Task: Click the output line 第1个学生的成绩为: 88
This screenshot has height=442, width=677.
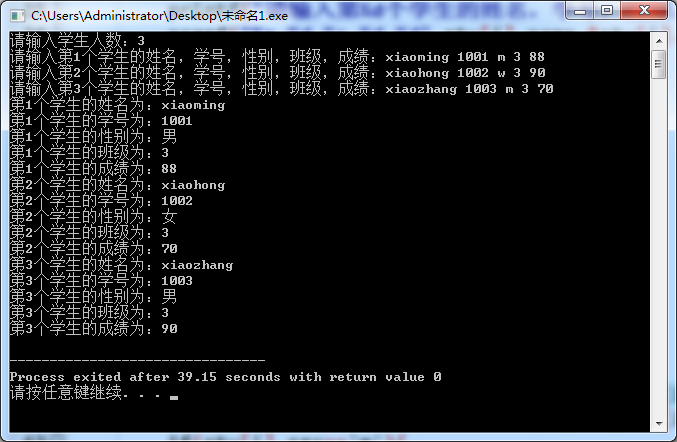Action: [93, 169]
